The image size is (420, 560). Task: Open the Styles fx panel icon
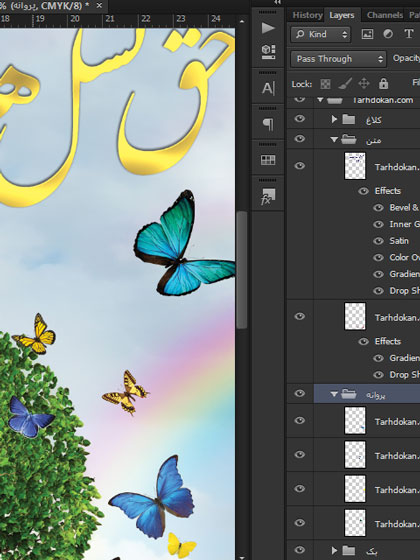(x=268, y=197)
